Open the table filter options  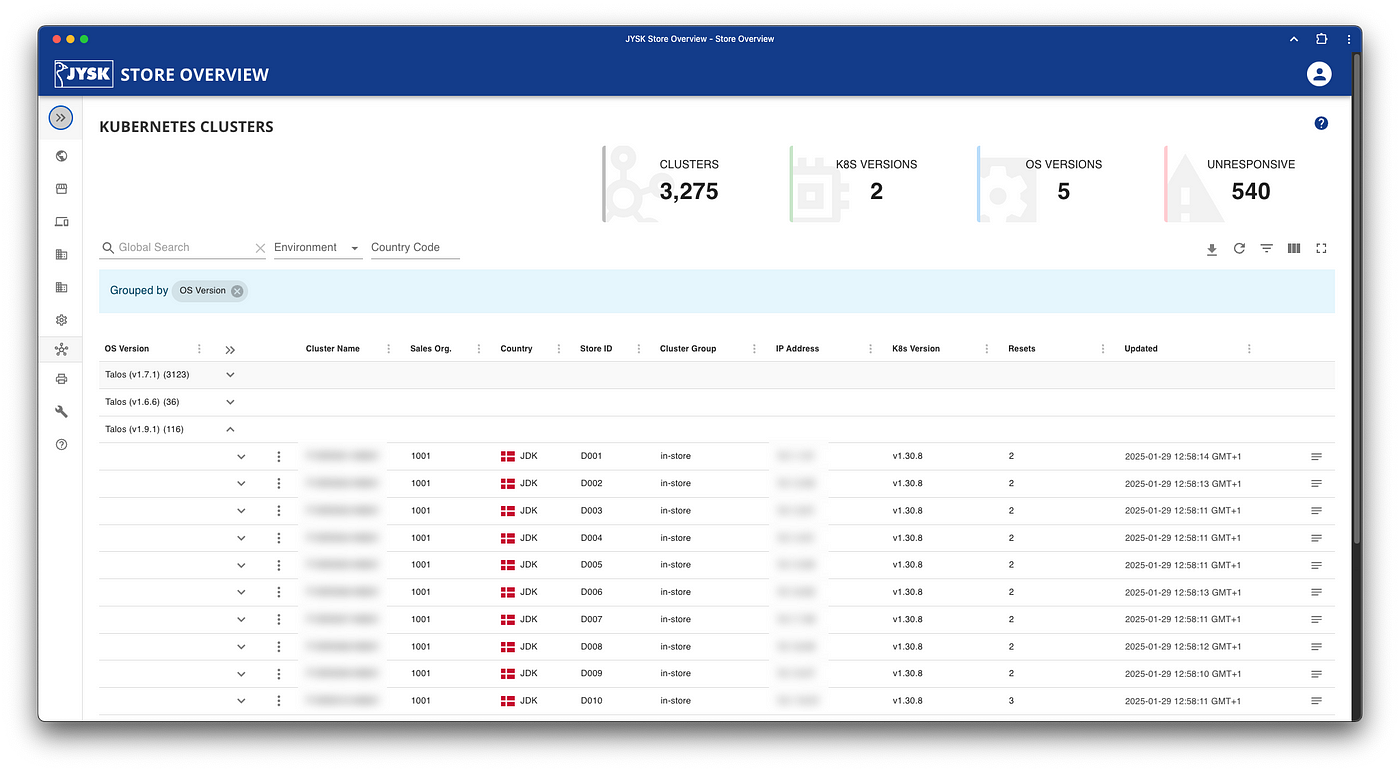click(x=1266, y=248)
